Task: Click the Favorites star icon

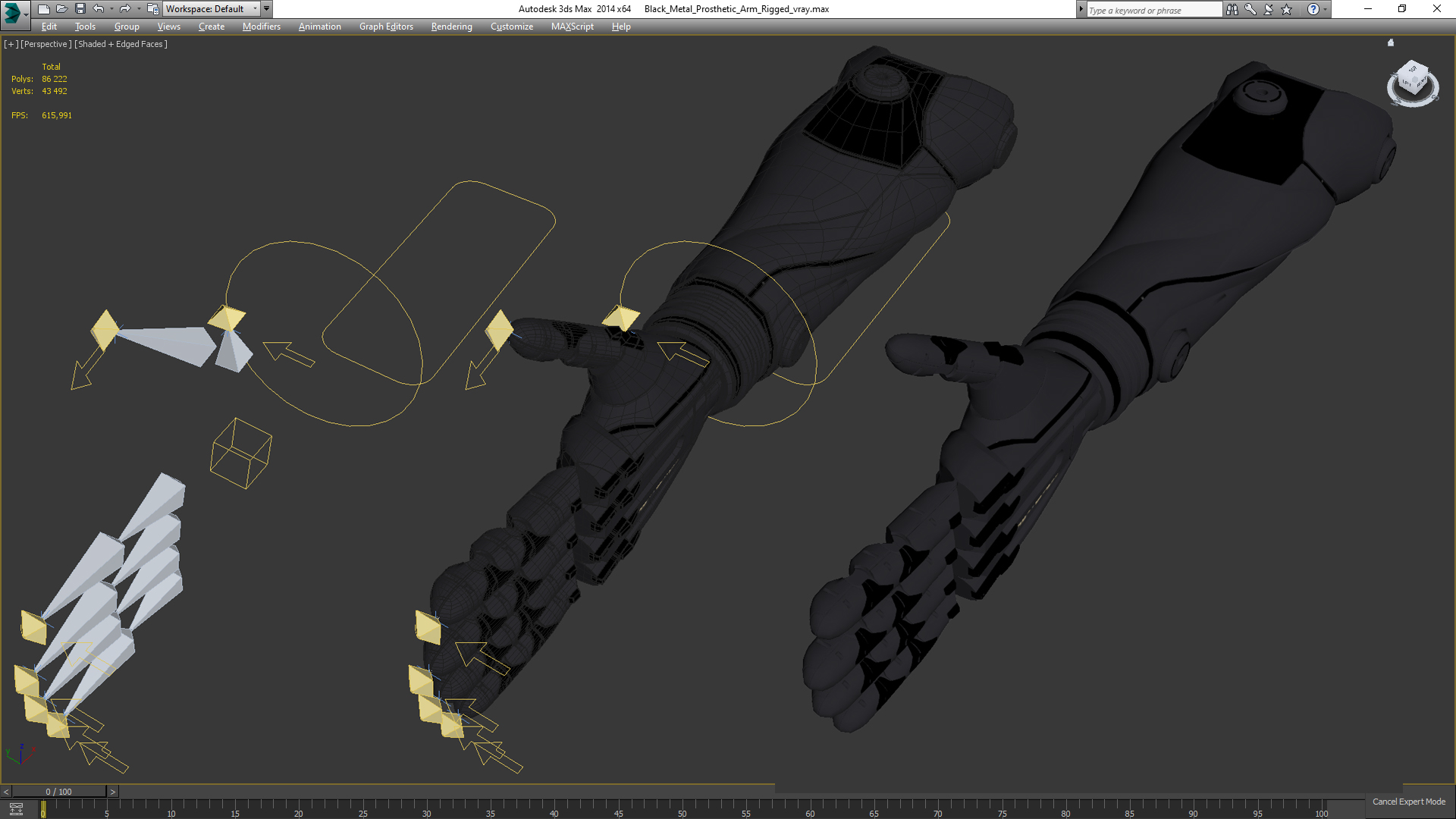Action: point(1286,9)
